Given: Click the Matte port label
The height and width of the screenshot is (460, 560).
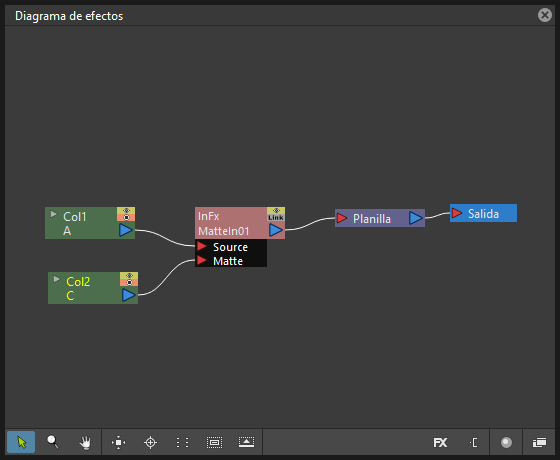Looking at the screenshot, I should click(228, 261).
